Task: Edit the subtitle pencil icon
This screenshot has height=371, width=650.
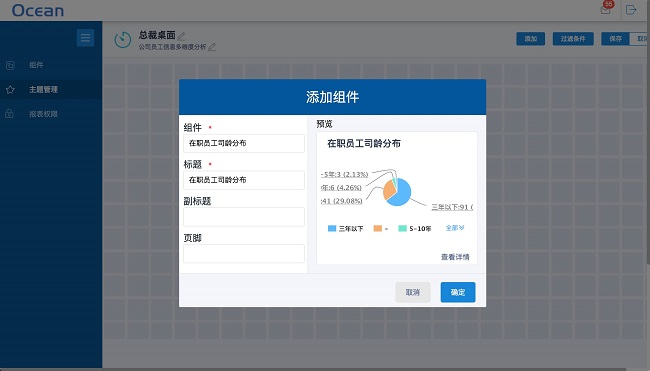Action: [212, 47]
